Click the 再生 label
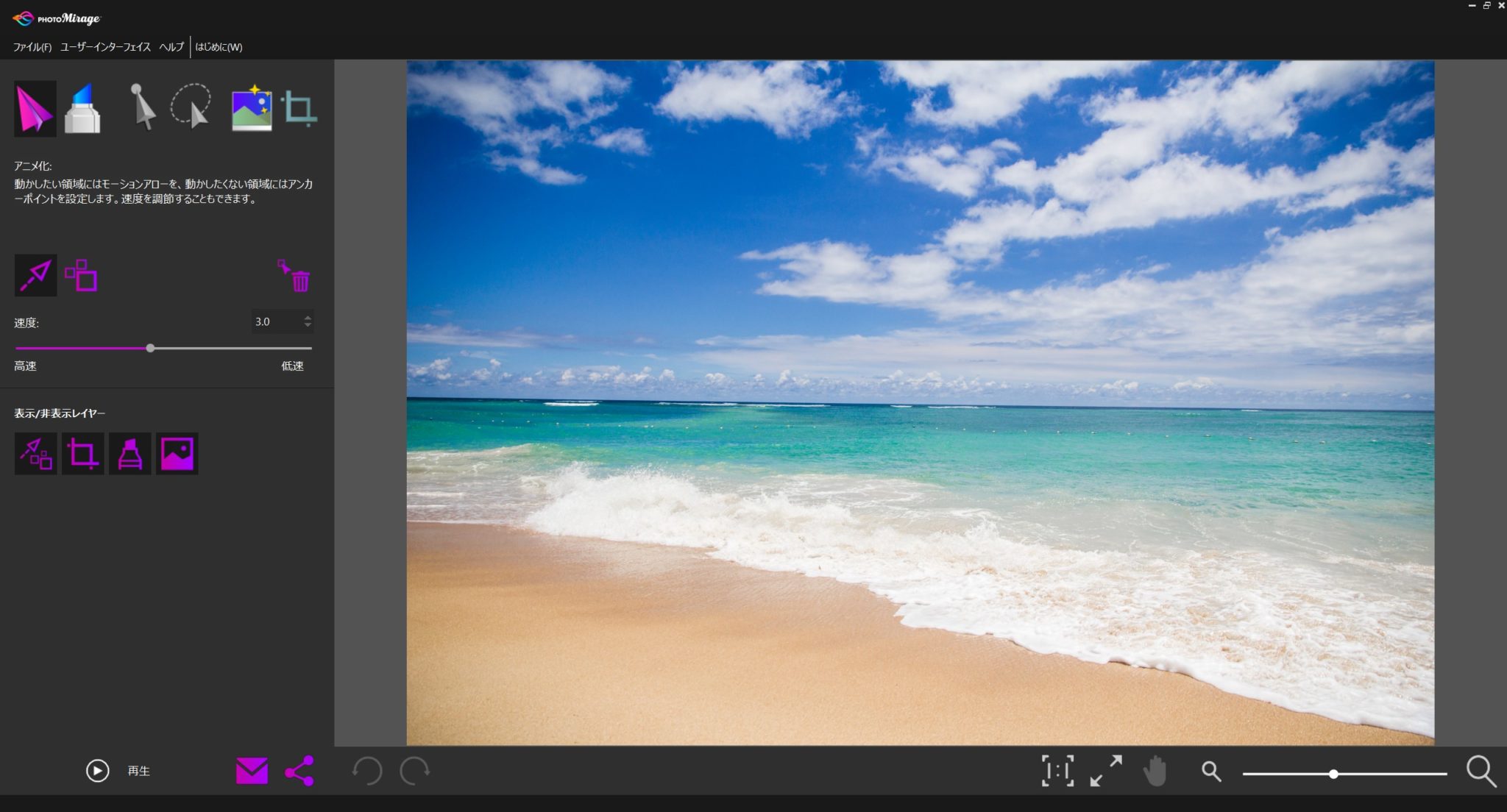 click(138, 771)
